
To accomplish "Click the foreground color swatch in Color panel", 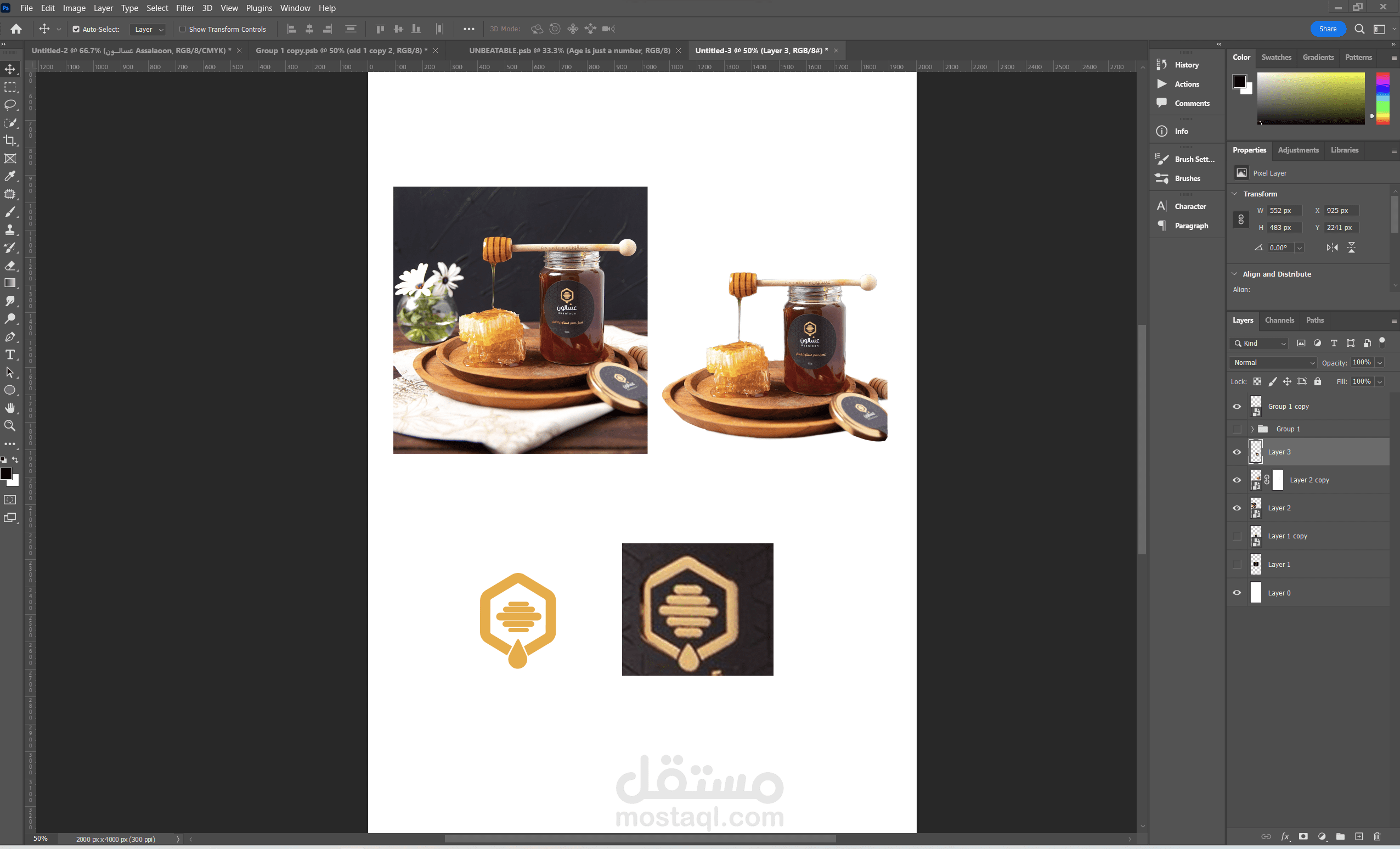I will pos(1239,81).
